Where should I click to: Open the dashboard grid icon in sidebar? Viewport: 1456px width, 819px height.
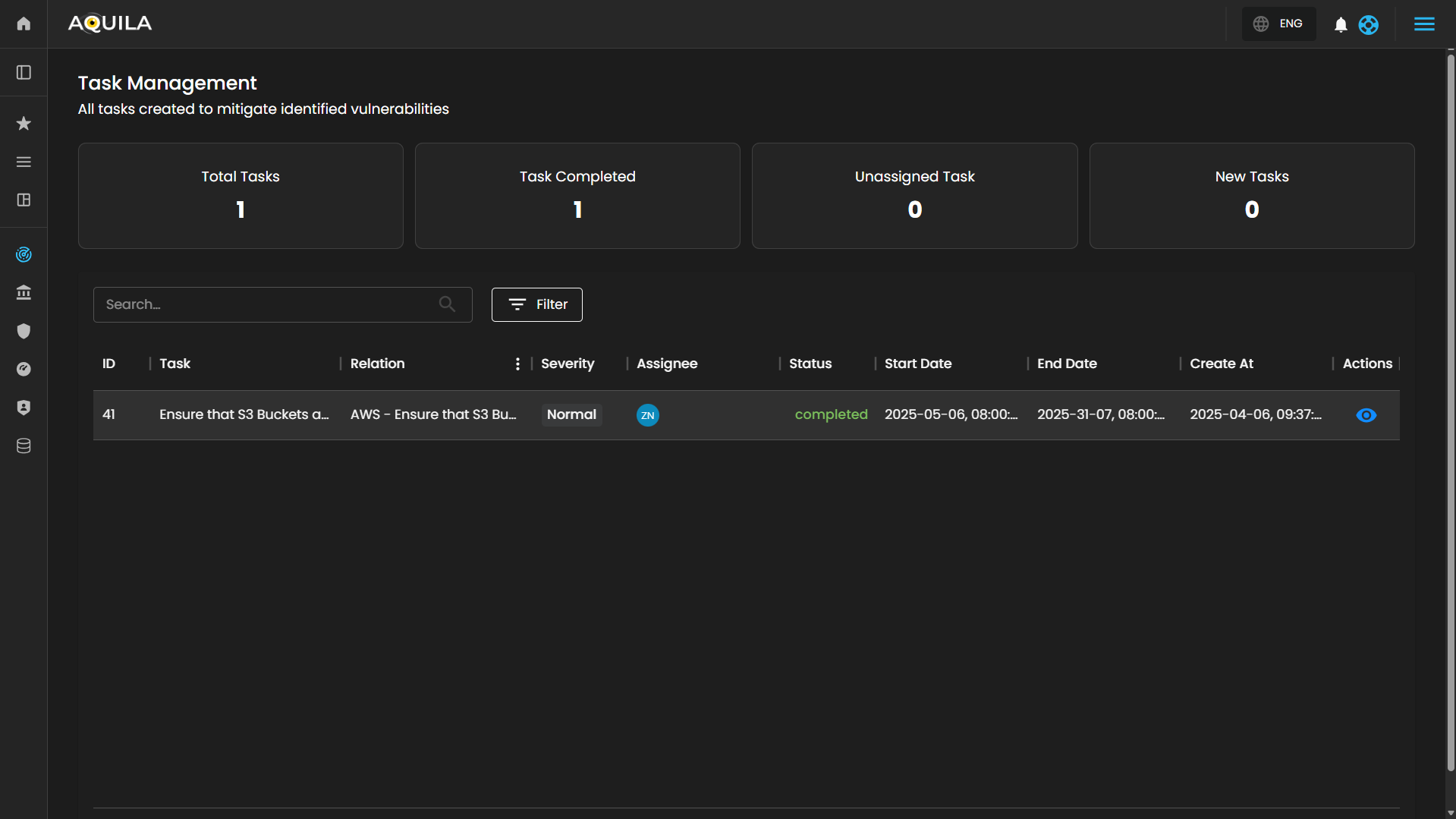point(24,200)
